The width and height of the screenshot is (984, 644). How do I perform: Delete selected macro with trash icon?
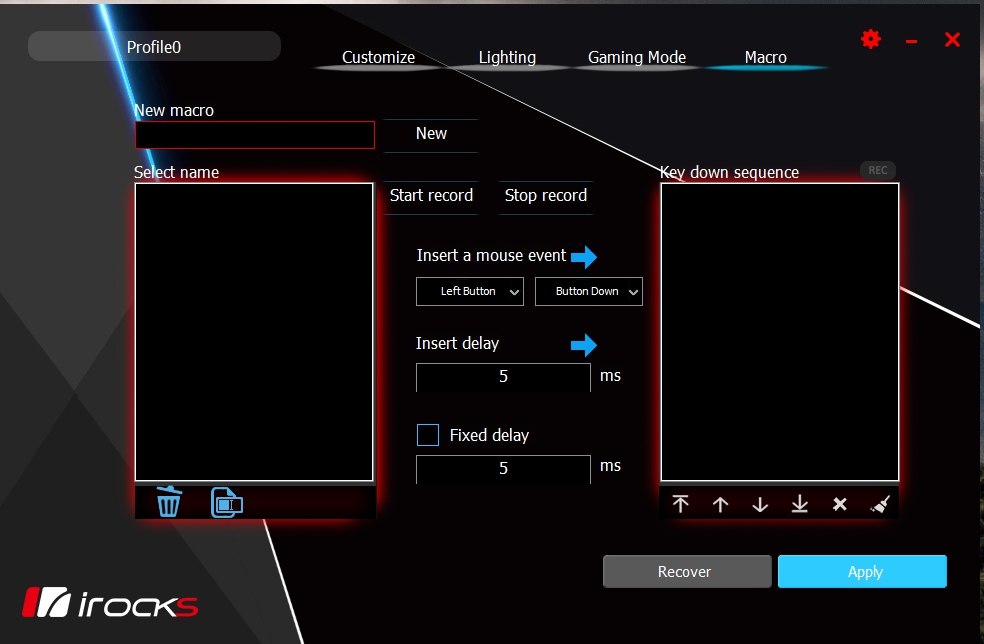point(169,502)
